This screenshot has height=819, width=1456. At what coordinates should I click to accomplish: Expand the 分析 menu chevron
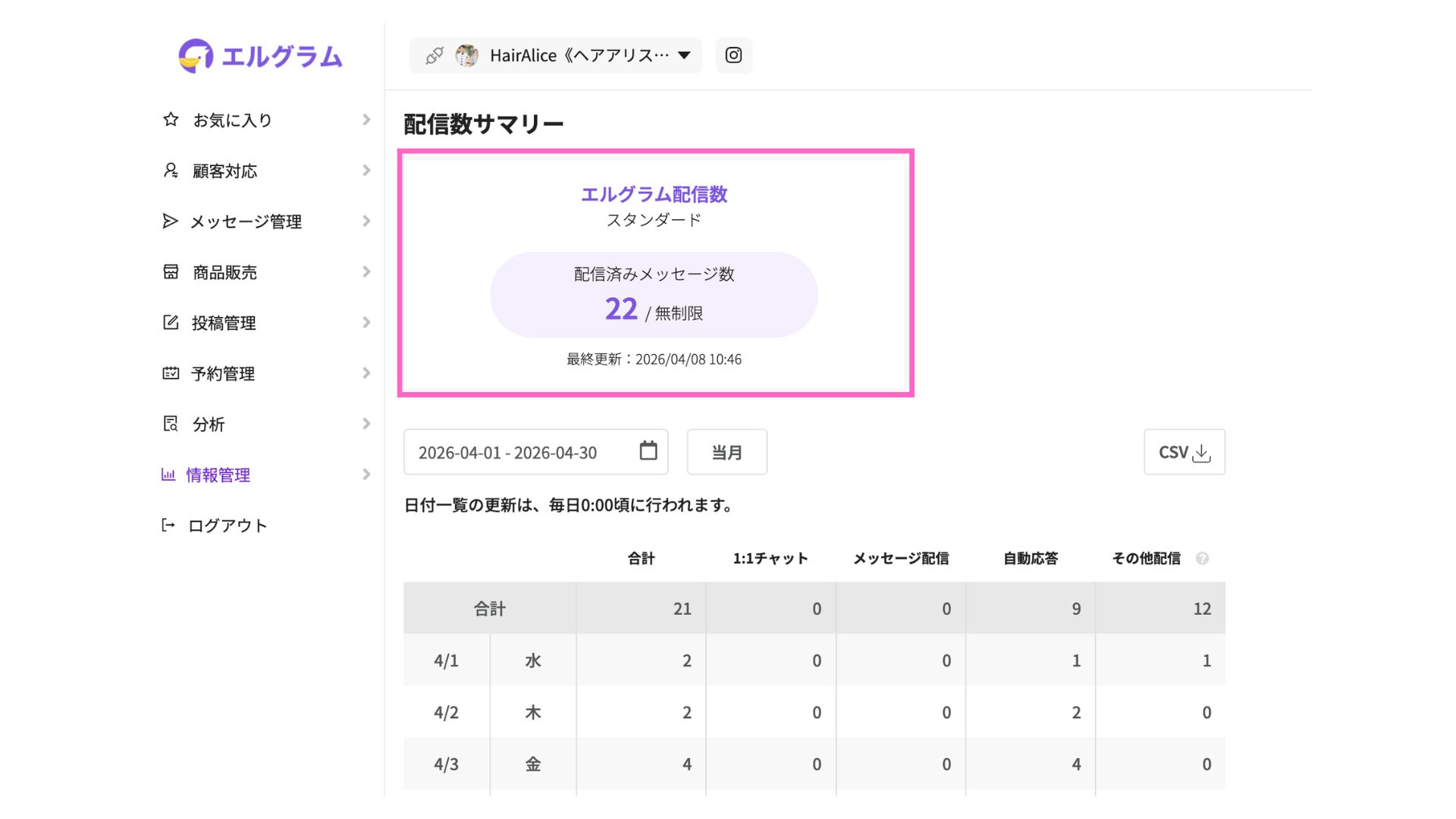pos(366,424)
